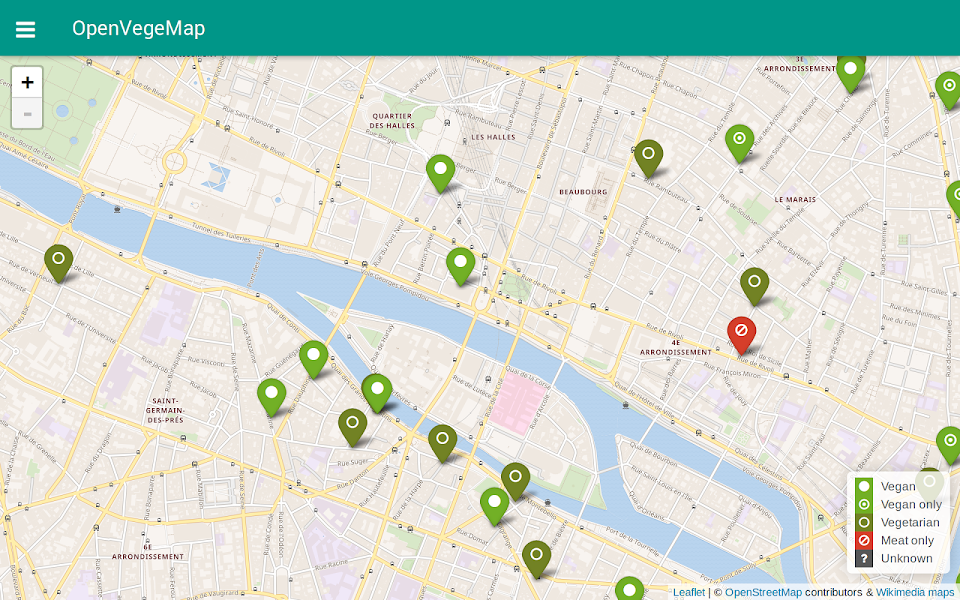Open vegetarian marker directly above red marker

coord(754,283)
